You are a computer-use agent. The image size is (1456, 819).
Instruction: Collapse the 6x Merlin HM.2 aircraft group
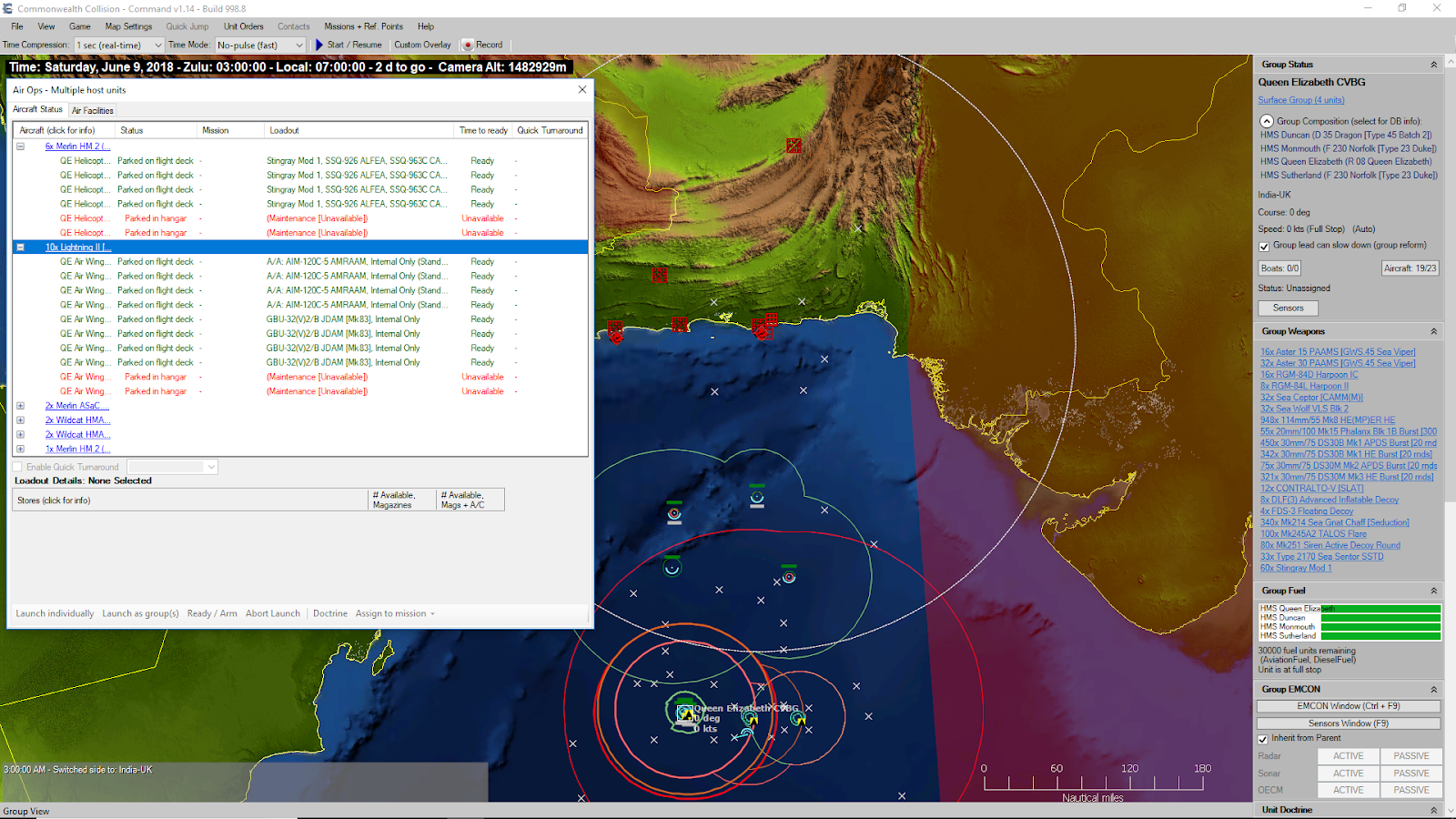20,147
